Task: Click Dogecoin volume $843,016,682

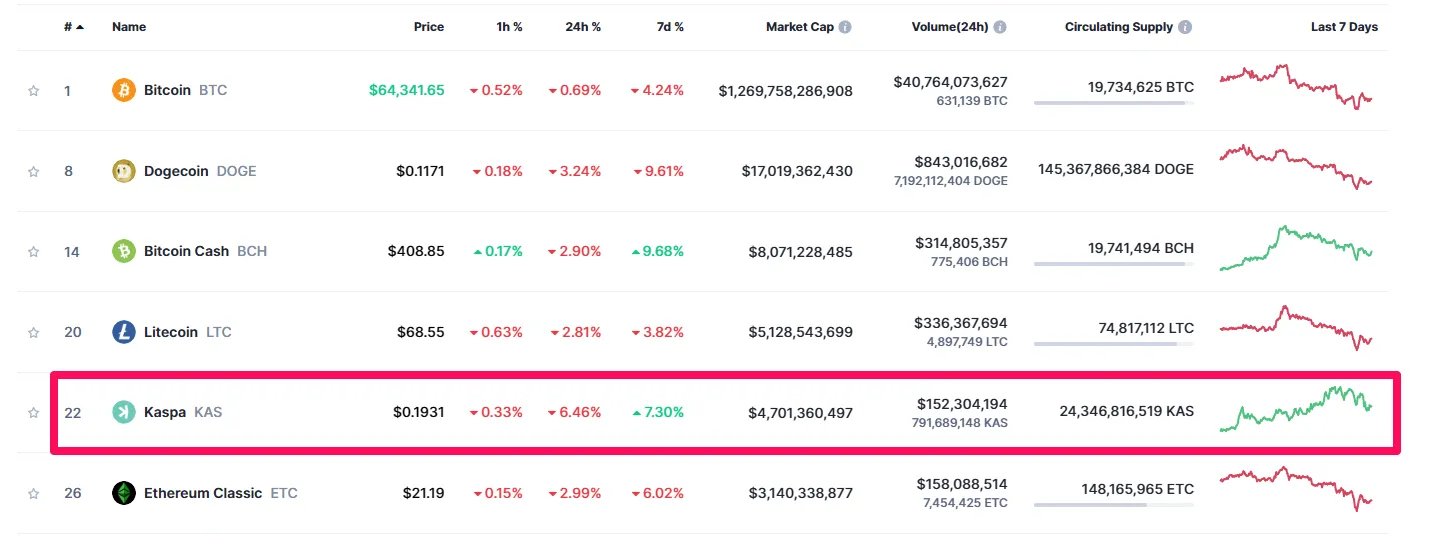Action: click(x=961, y=162)
